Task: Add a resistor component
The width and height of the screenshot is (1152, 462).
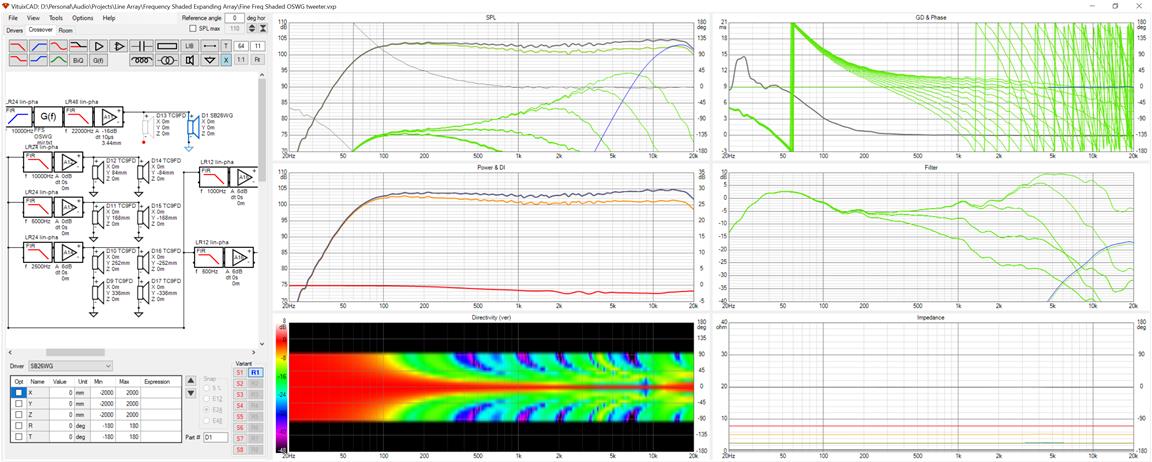Action: (167, 46)
